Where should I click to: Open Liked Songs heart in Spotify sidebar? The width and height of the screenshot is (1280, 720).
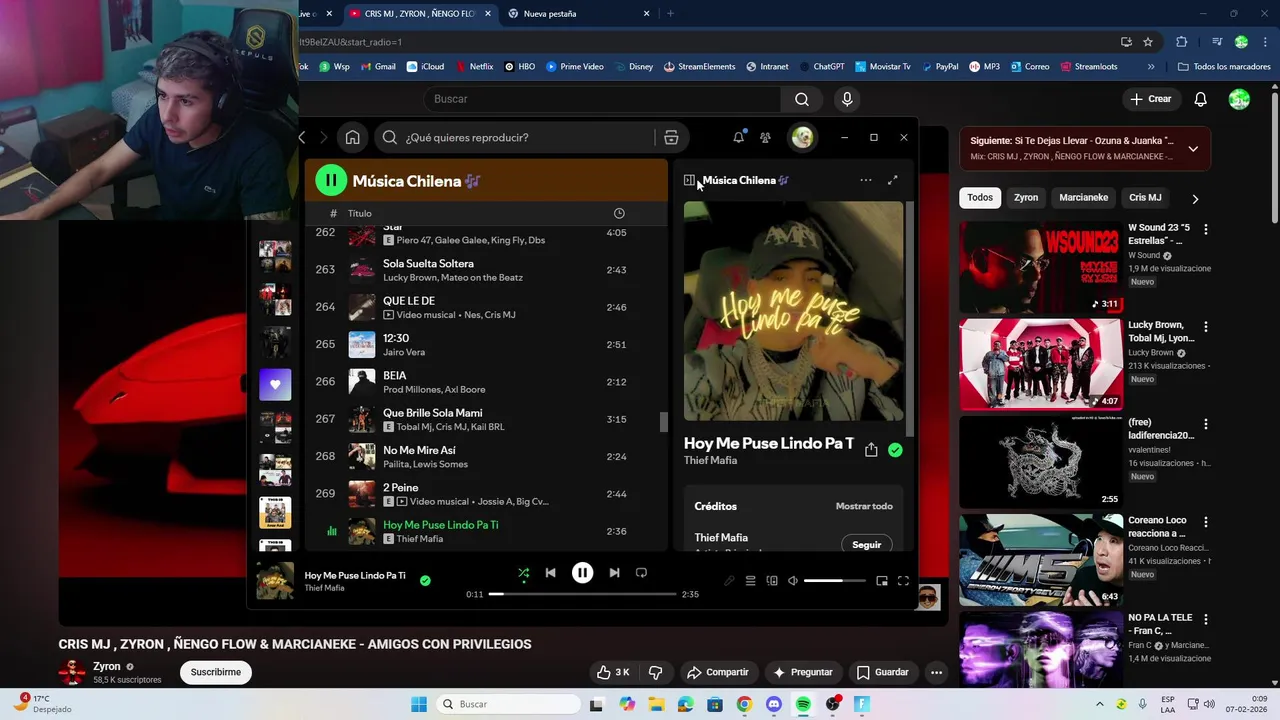[275, 384]
